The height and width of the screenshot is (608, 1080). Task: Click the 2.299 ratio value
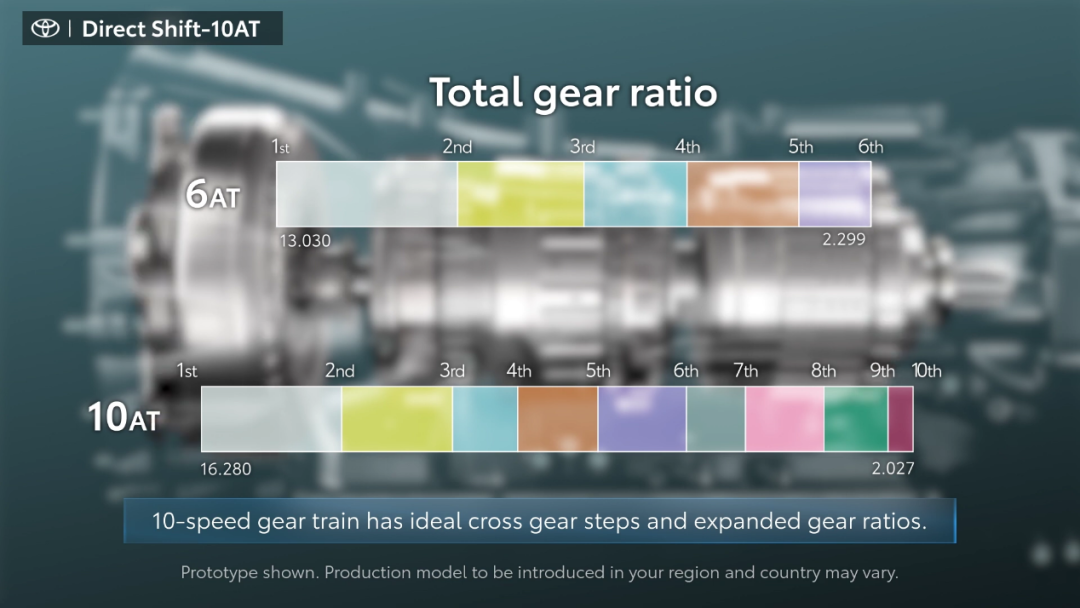[x=844, y=240]
